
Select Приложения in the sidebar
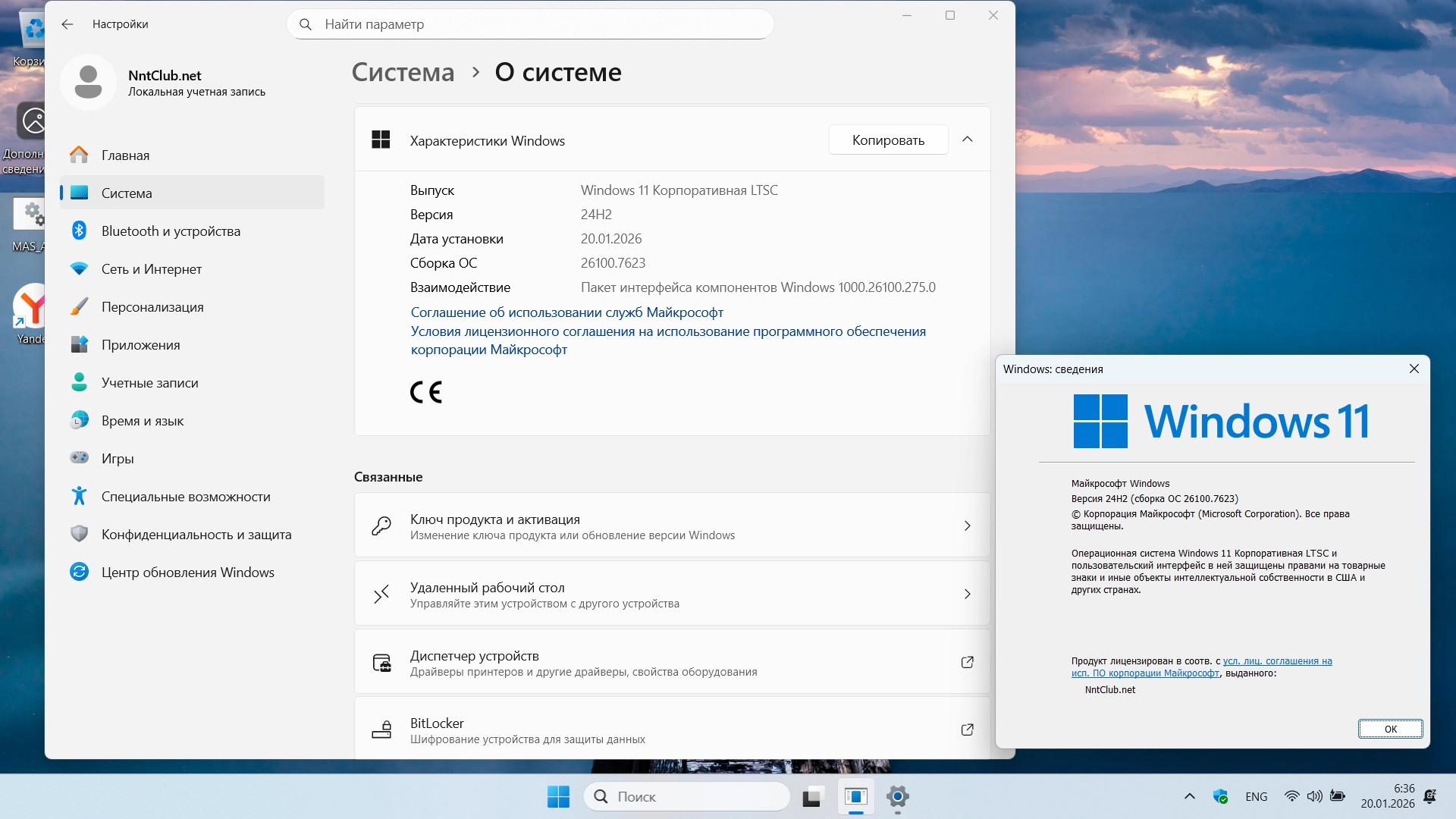[140, 345]
